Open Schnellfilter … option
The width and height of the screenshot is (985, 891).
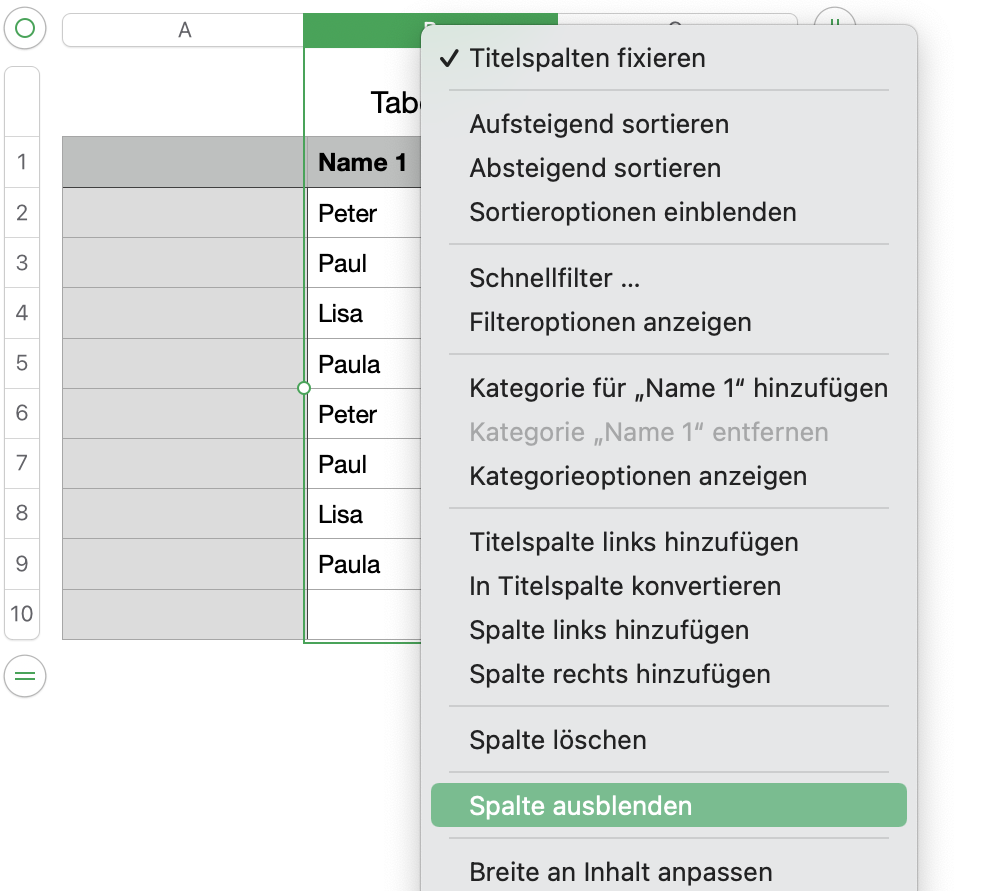point(554,279)
